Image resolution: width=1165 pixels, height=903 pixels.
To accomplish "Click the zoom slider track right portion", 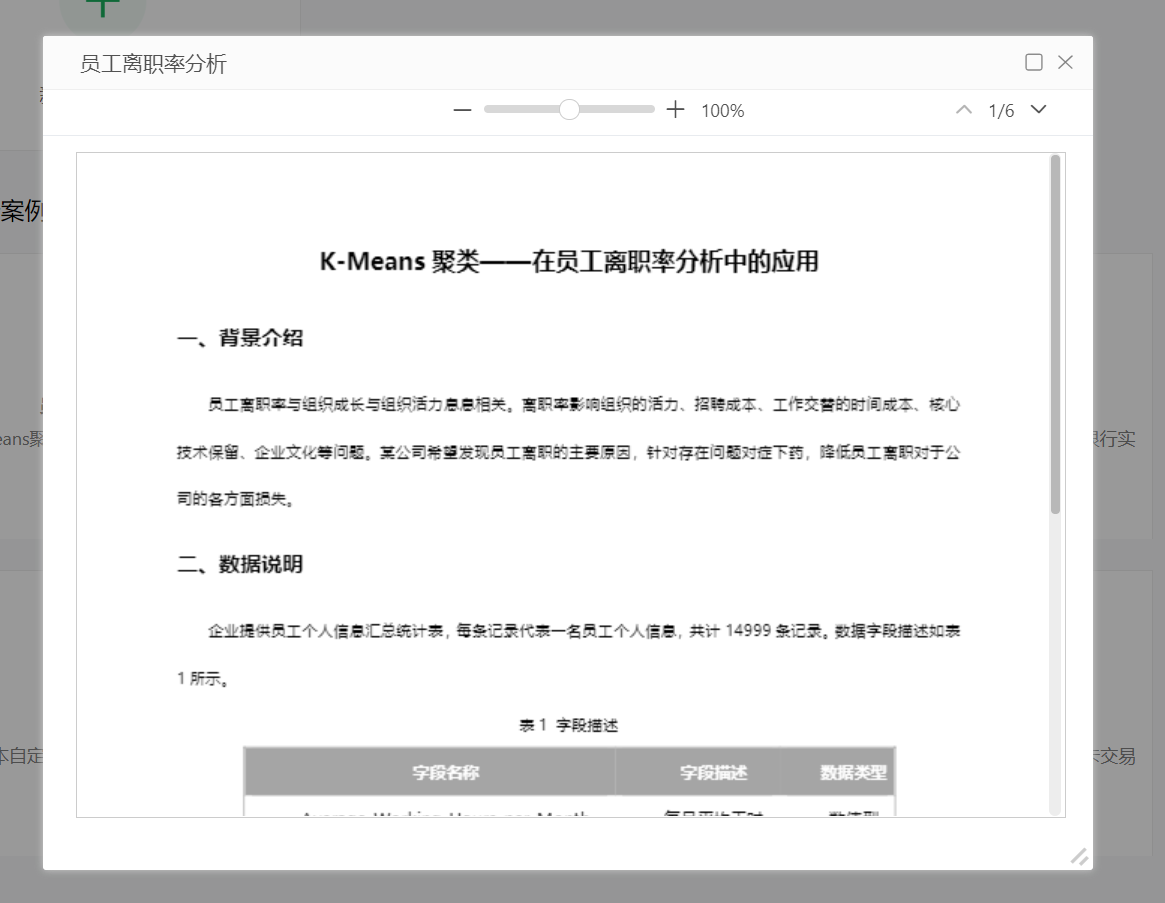I will point(617,109).
